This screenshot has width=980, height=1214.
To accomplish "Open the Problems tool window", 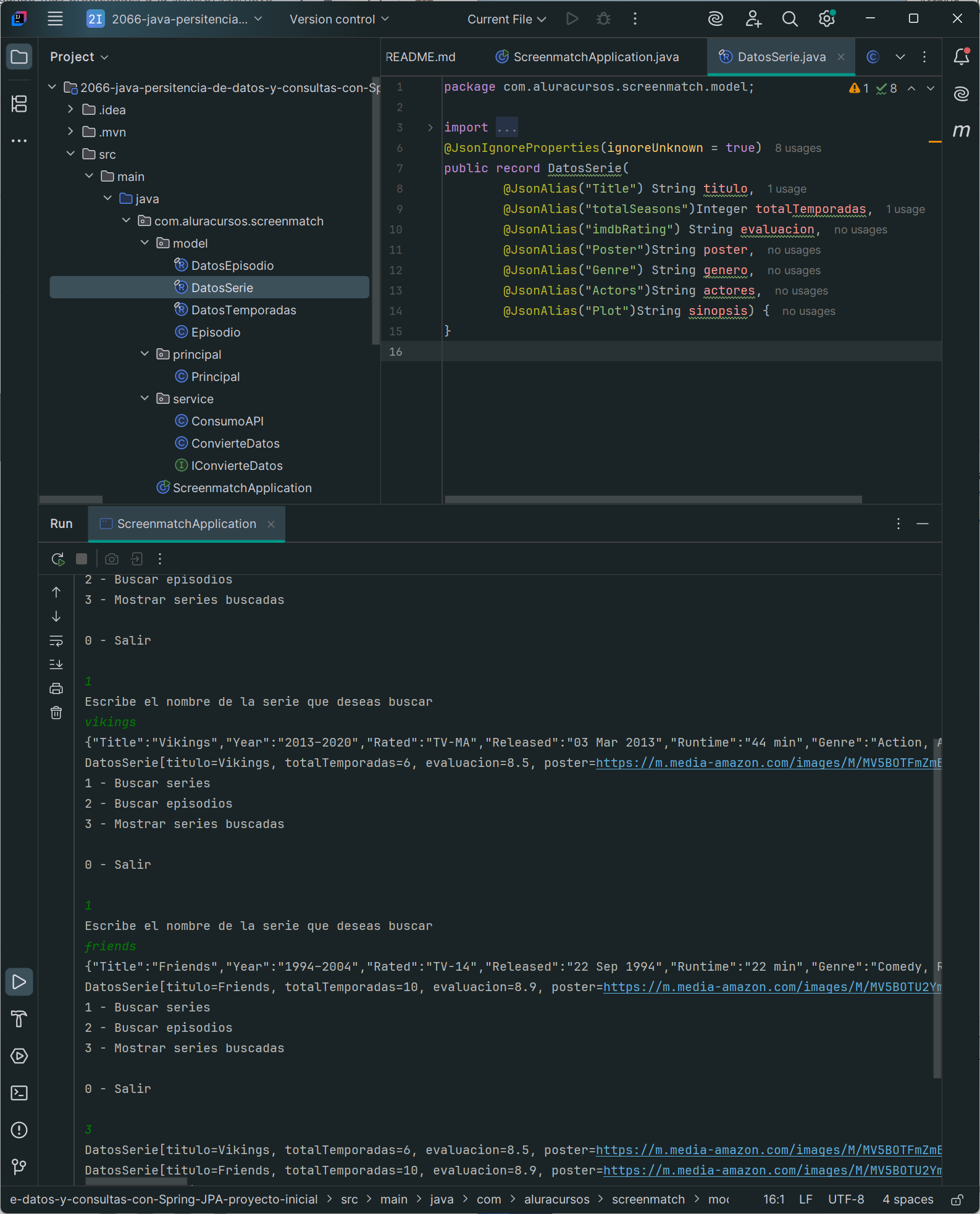I will [19, 1130].
